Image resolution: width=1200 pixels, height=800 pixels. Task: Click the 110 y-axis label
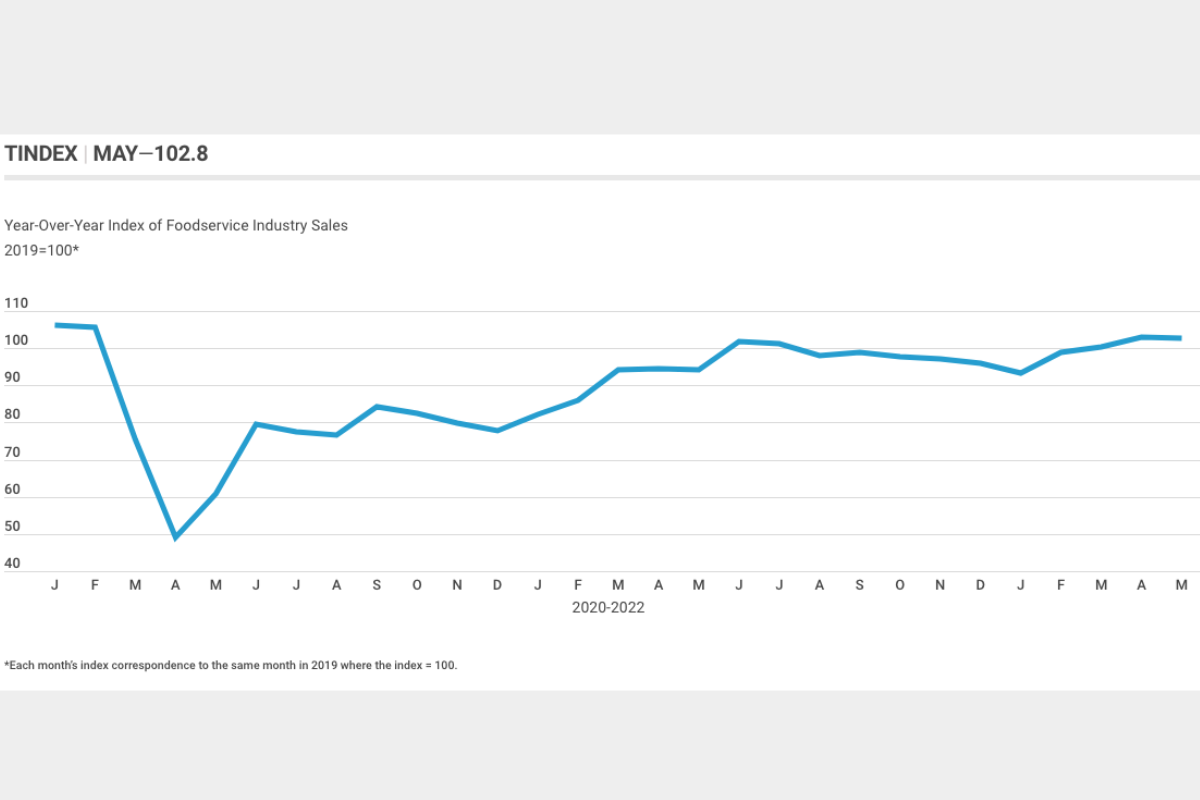(16, 304)
